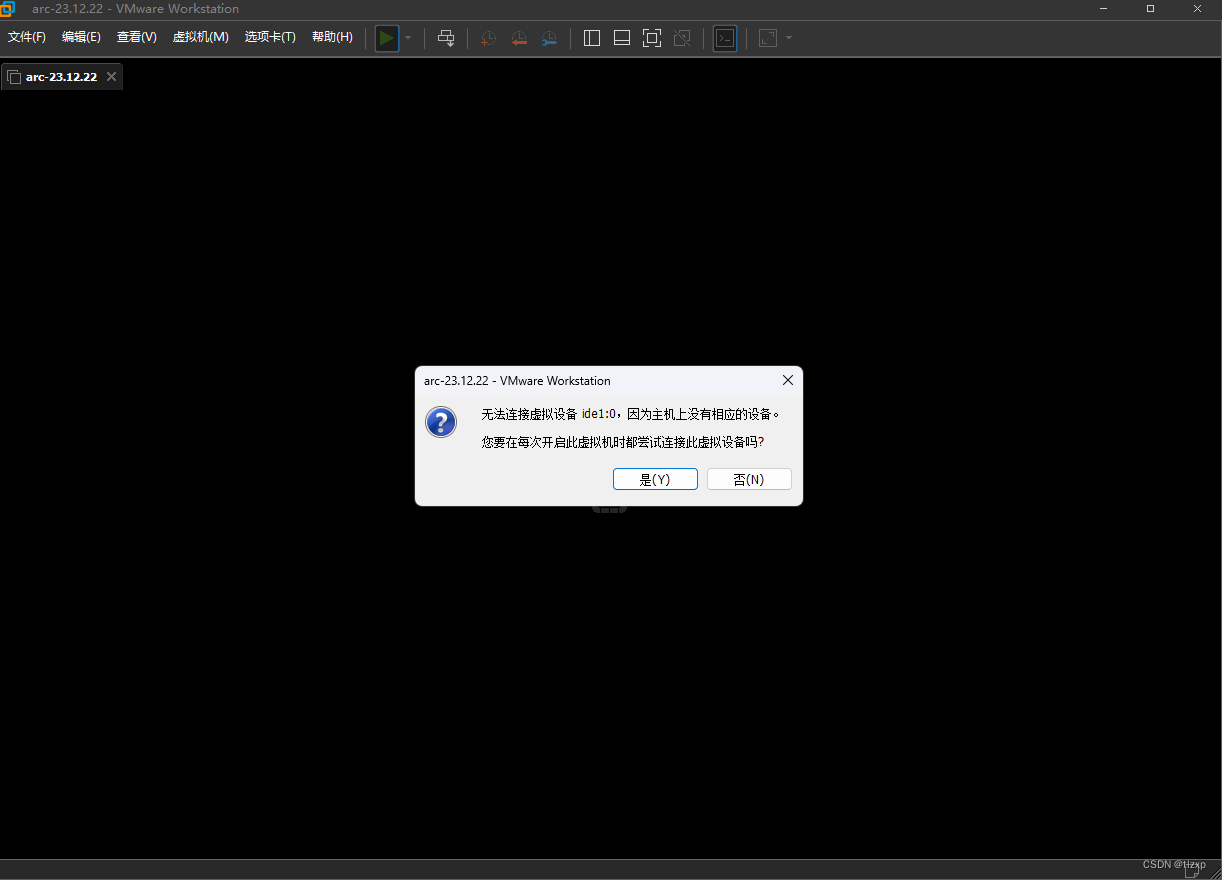Toggle the thumbnail bar view icon
This screenshot has width=1222, height=880.
[622, 38]
